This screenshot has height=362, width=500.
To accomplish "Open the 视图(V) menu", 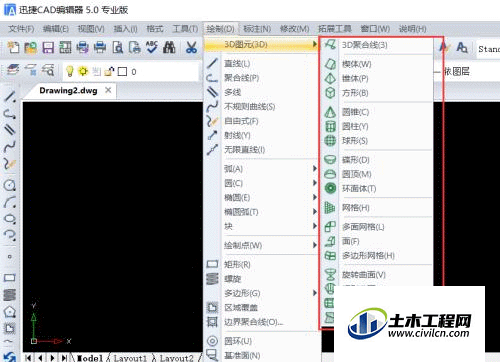I will tap(91, 29).
